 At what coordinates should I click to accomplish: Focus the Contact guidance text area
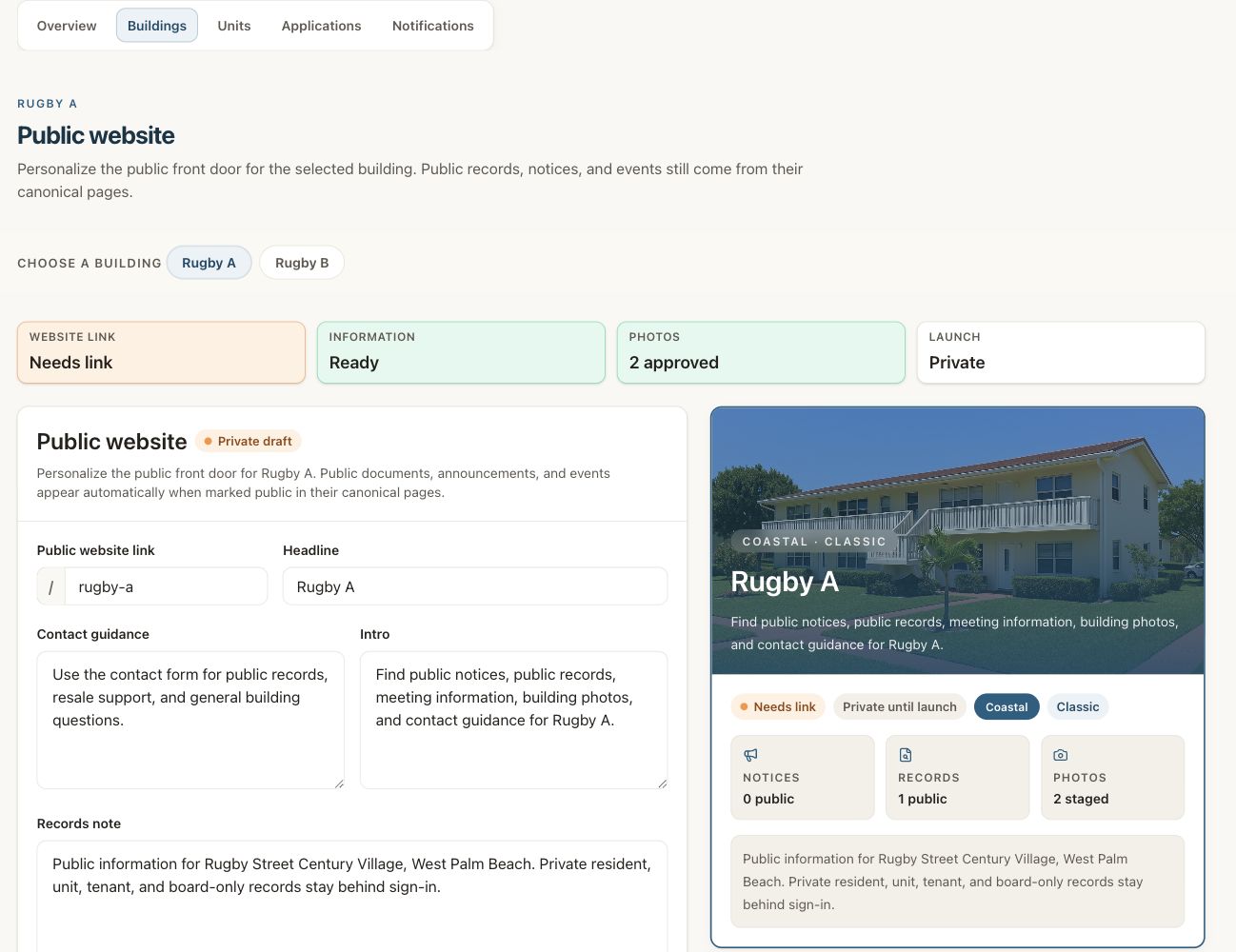pos(190,720)
